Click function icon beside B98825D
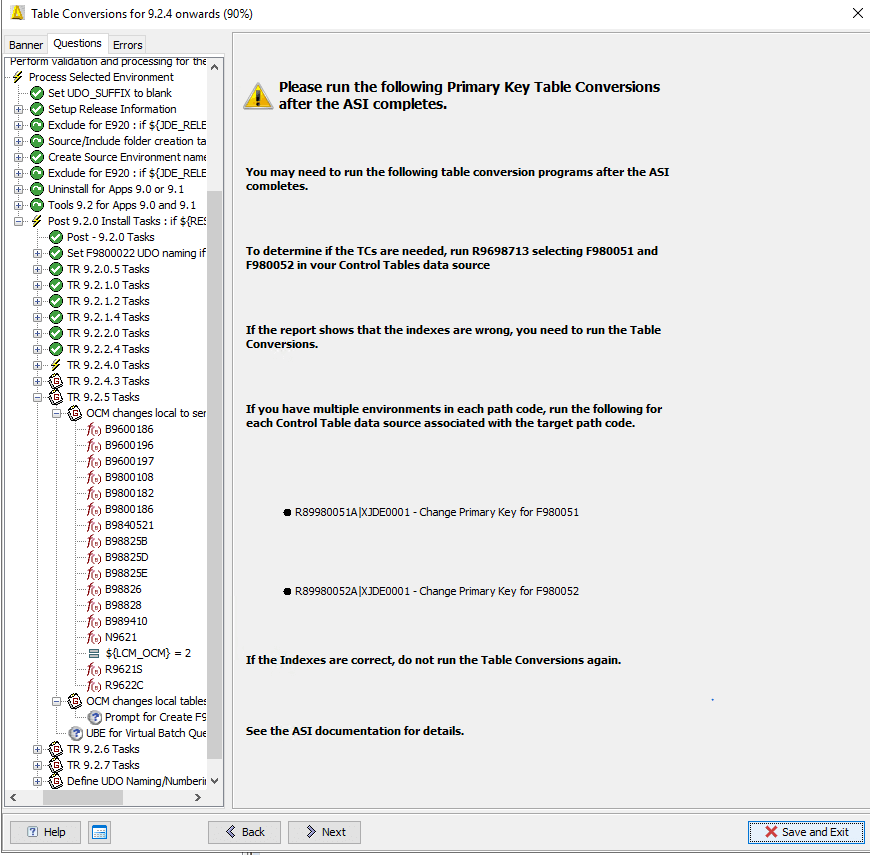This screenshot has width=870, height=855. (x=94, y=558)
